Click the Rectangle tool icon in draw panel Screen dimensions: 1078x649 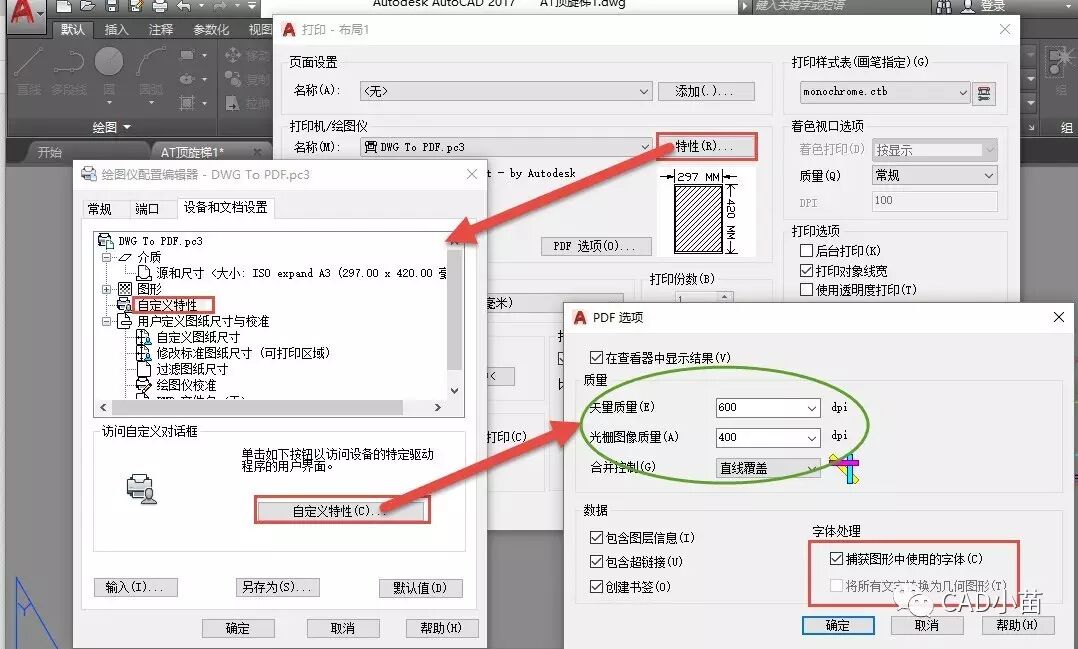[187, 55]
